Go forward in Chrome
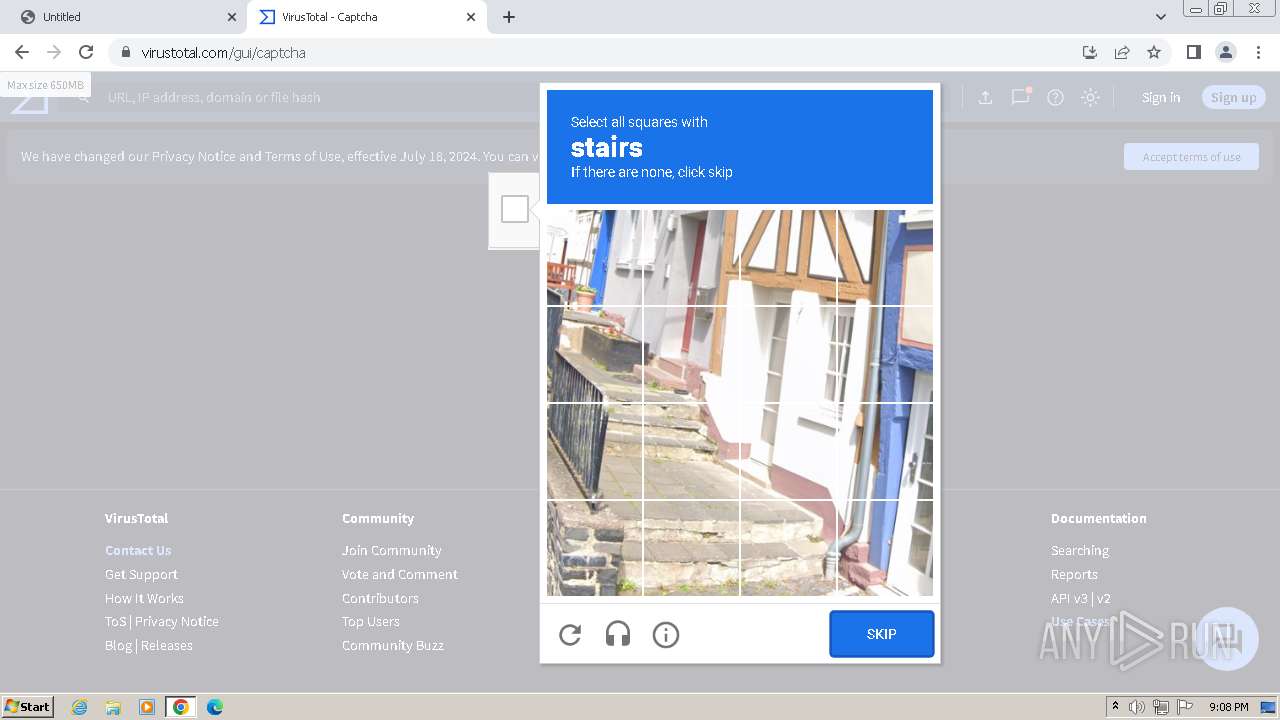 click(x=54, y=52)
